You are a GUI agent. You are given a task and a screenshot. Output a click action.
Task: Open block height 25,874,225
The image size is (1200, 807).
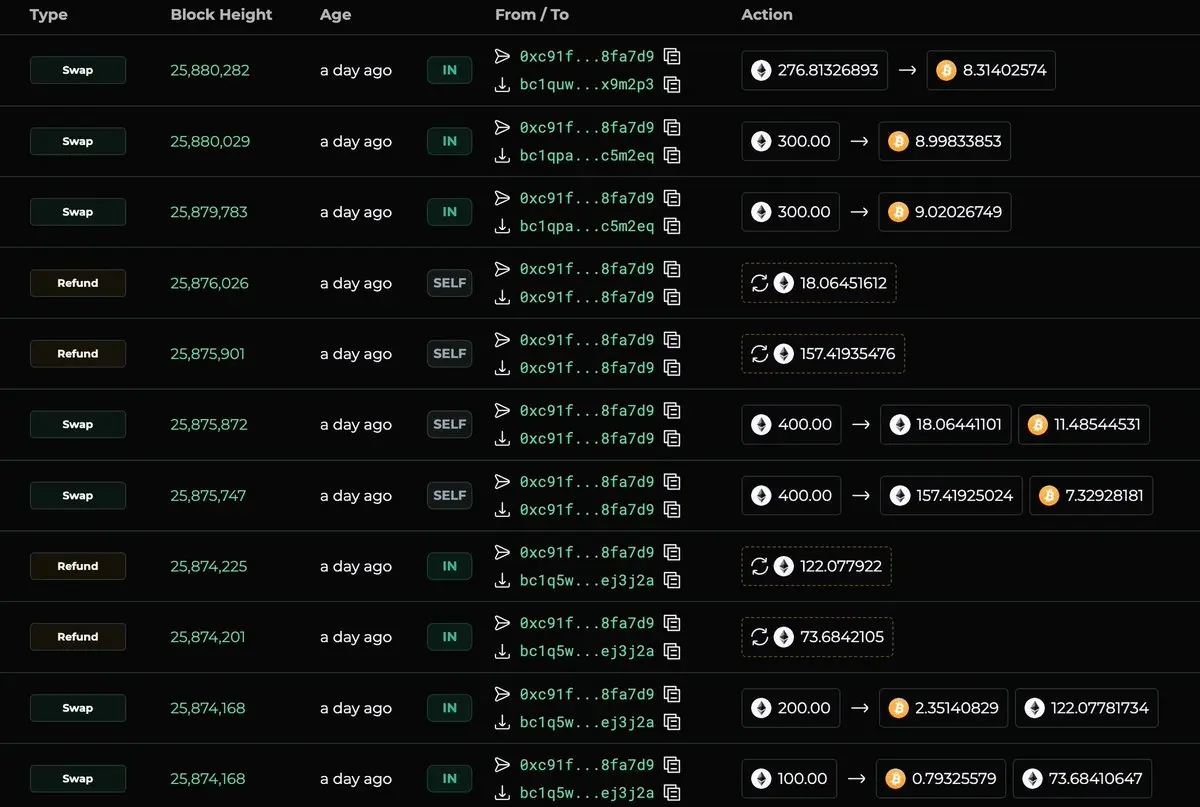(x=208, y=566)
